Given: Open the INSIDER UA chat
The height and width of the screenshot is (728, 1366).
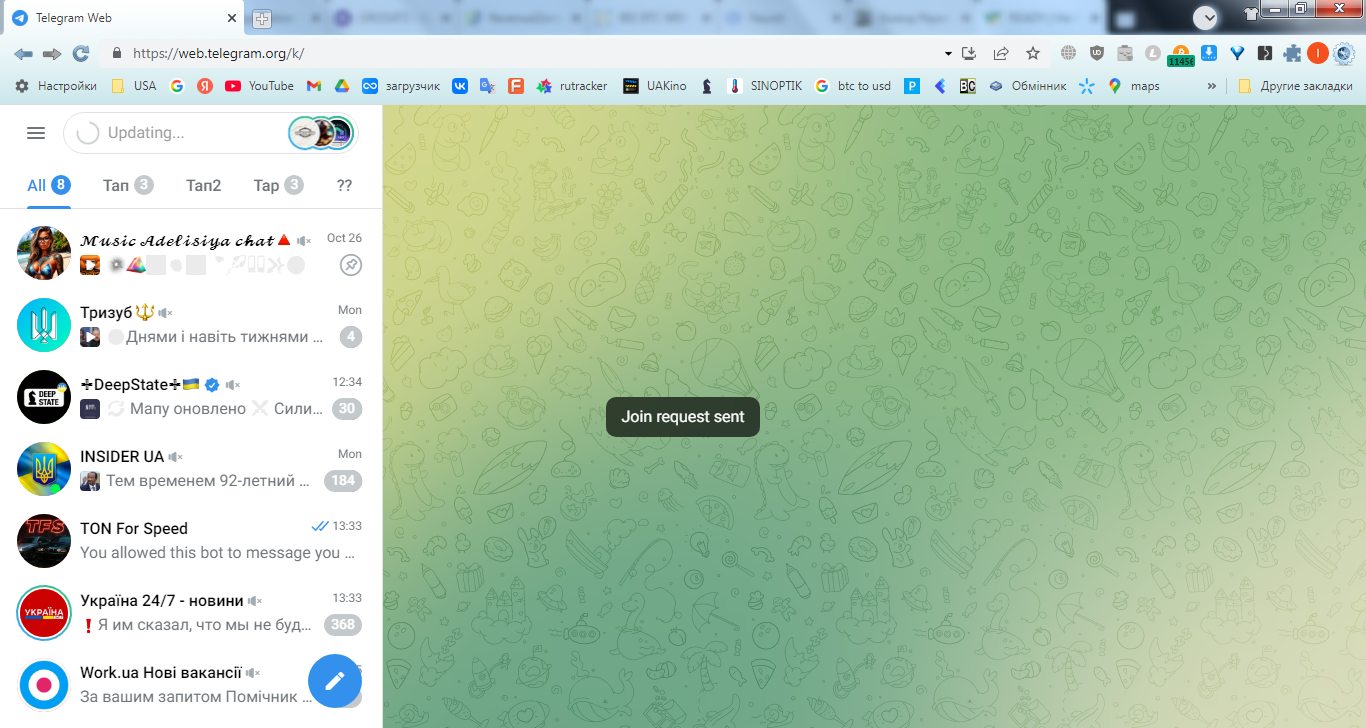Looking at the screenshot, I should (x=191, y=469).
